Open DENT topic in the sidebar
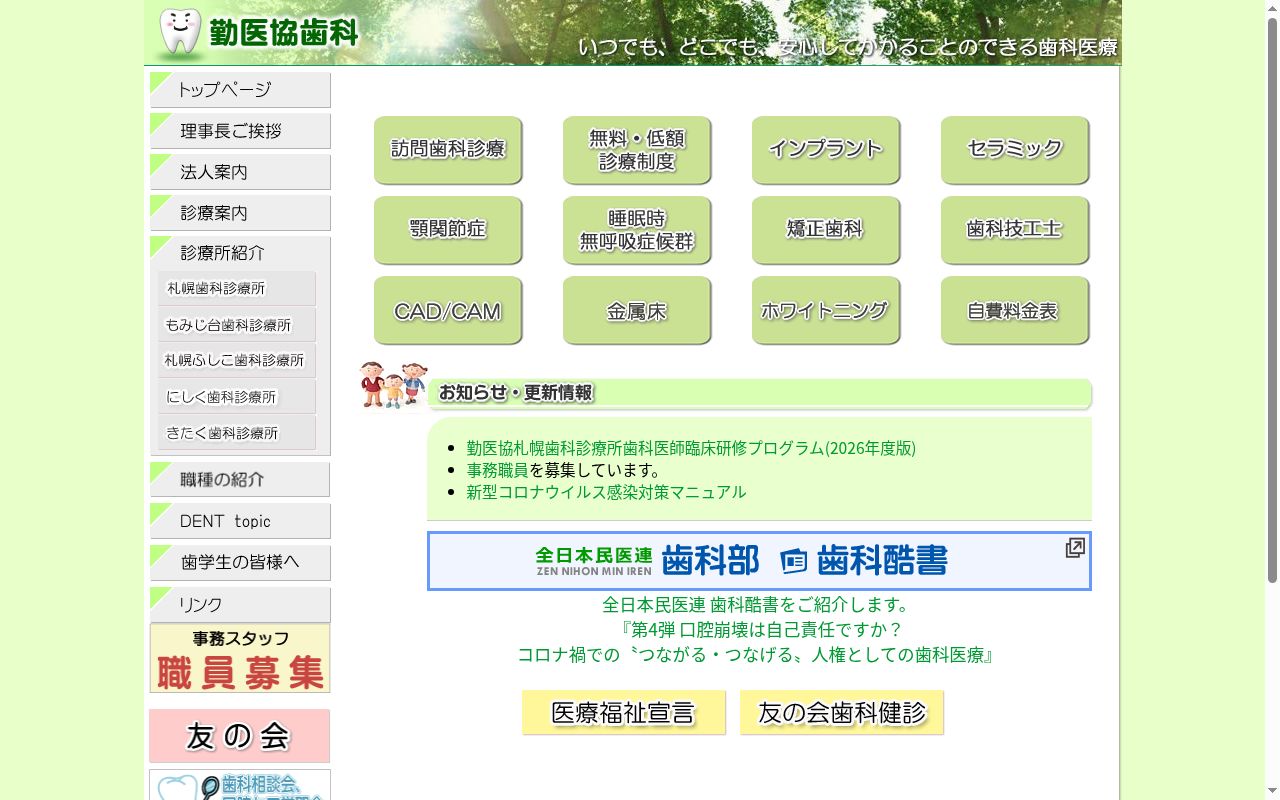 240,521
